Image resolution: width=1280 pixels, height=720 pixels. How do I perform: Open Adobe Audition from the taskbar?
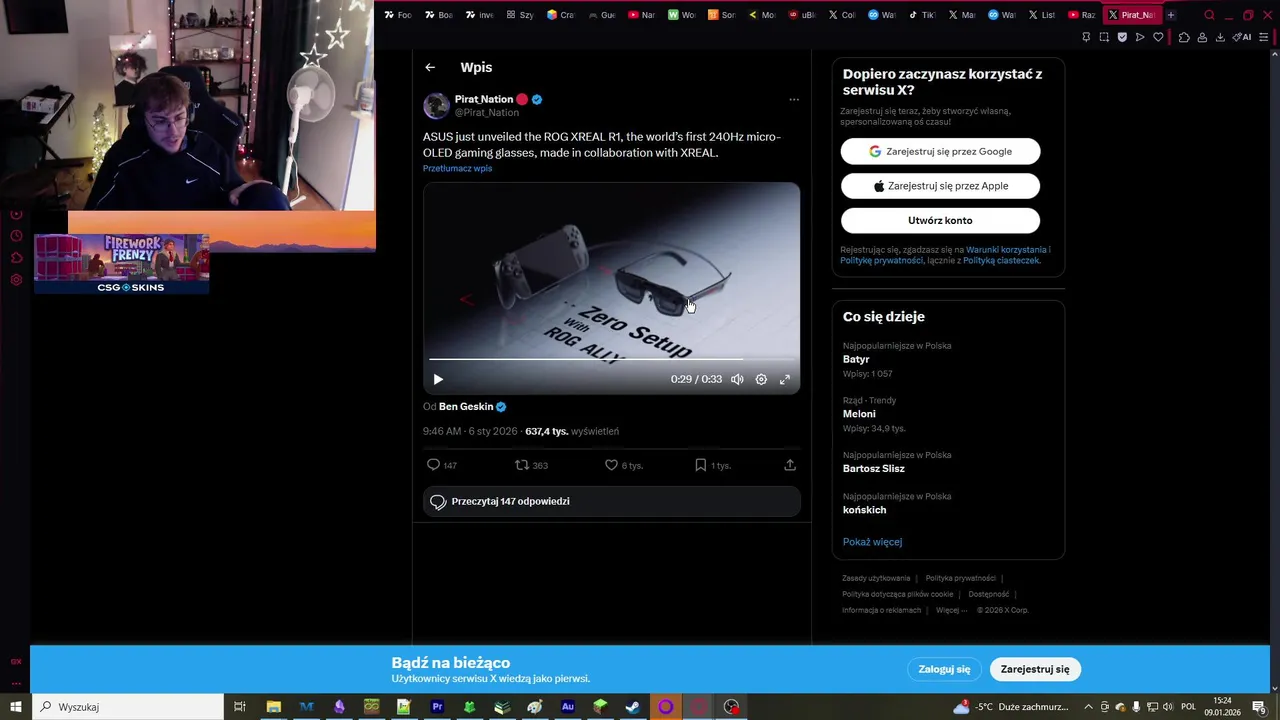click(x=568, y=707)
